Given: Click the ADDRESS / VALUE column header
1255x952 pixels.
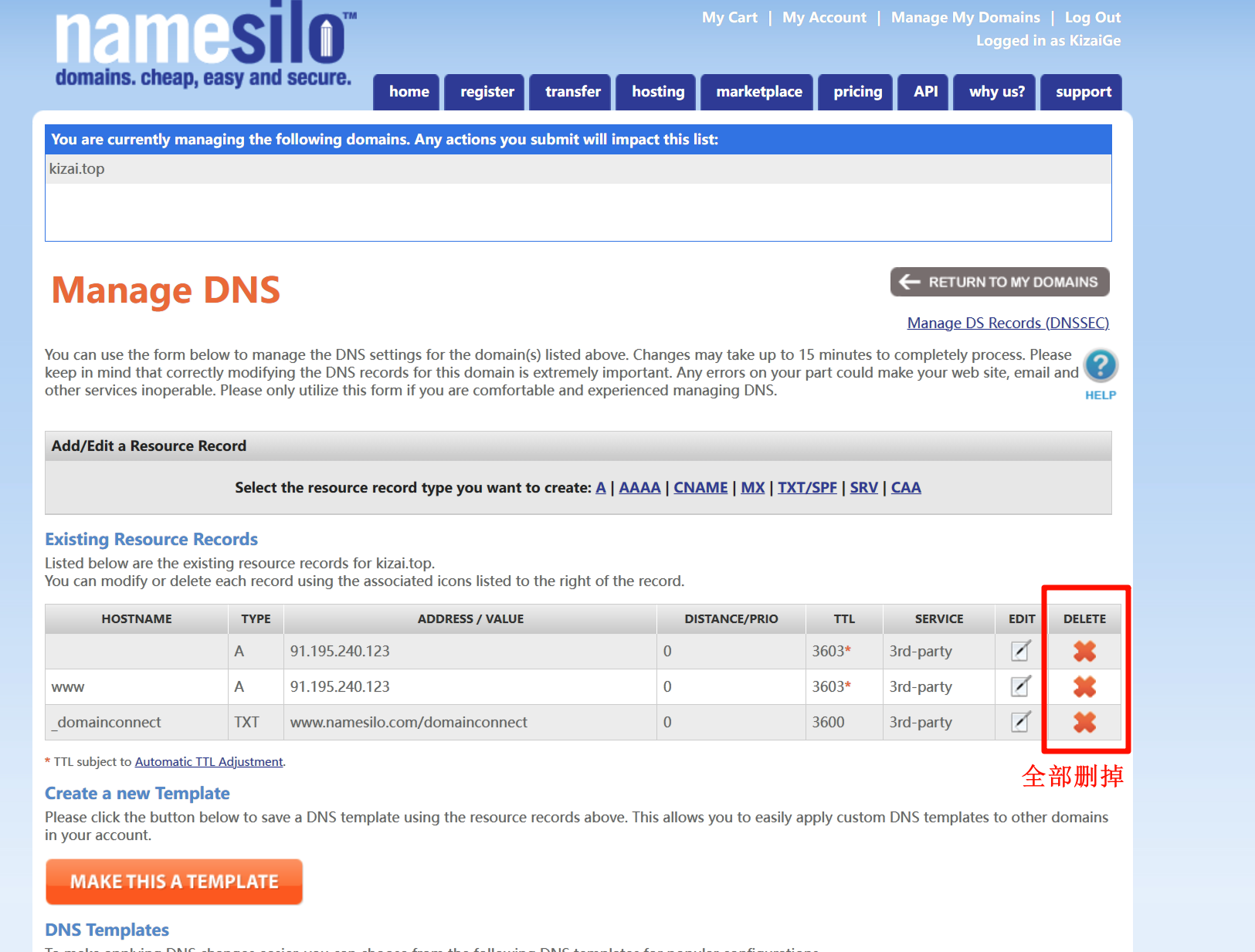Looking at the screenshot, I should [x=470, y=619].
